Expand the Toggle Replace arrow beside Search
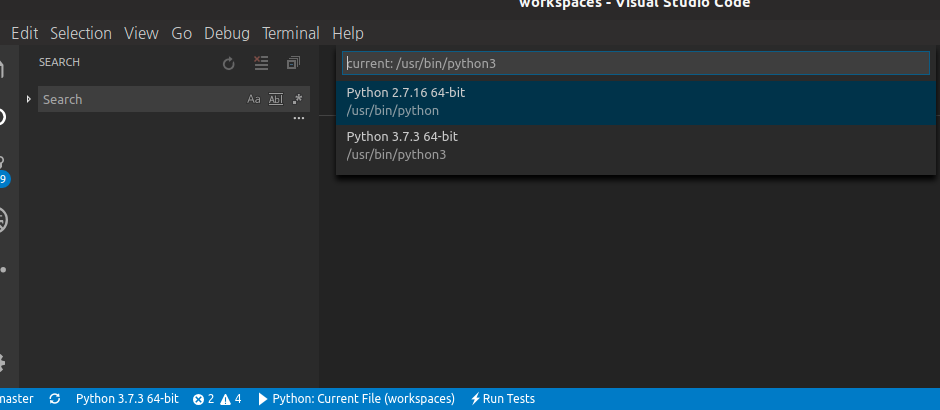 pyautogui.click(x=29, y=99)
